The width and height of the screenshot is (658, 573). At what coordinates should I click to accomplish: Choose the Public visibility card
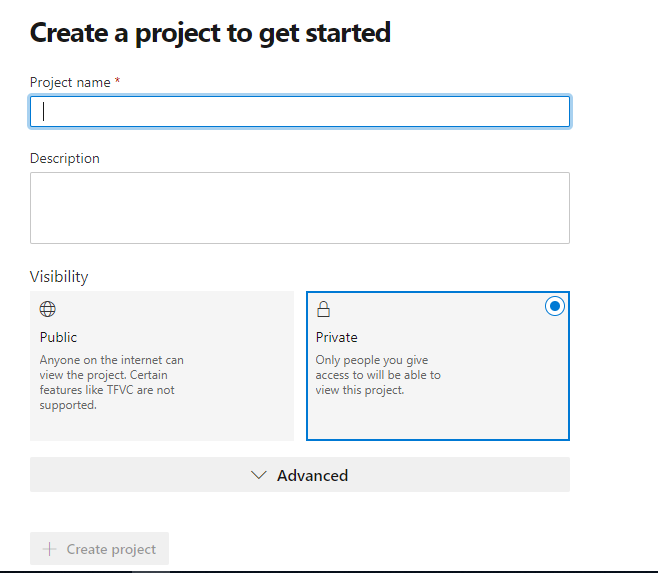(162, 366)
